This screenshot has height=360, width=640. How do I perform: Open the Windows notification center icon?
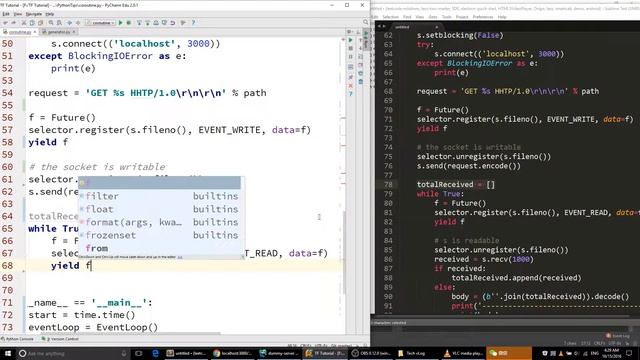click(x=629, y=353)
